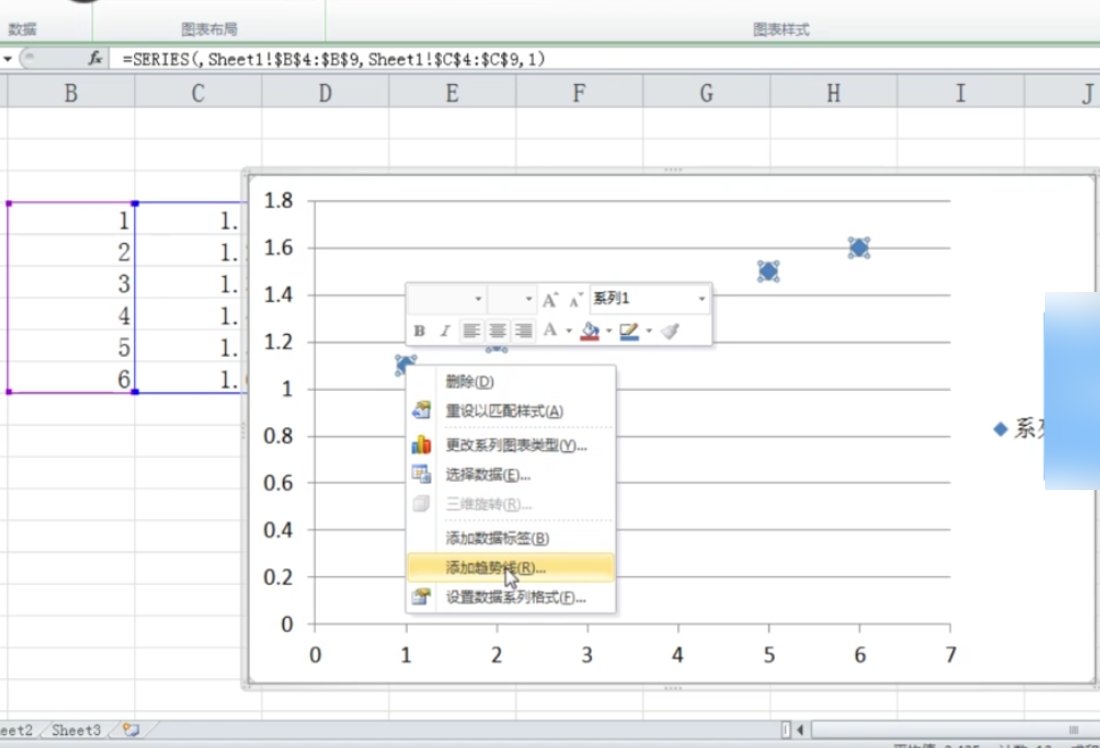
Task: Select the Format Painter icon on the mini toolbar
Action: tap(672, 330)
